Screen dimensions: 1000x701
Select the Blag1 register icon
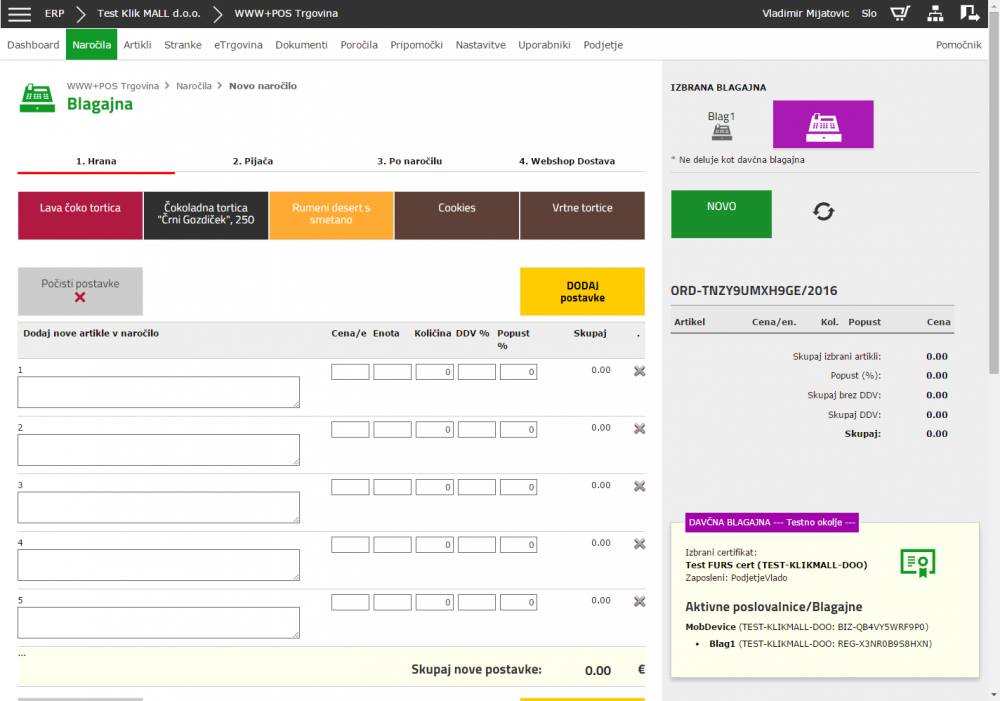coord(721,133)
